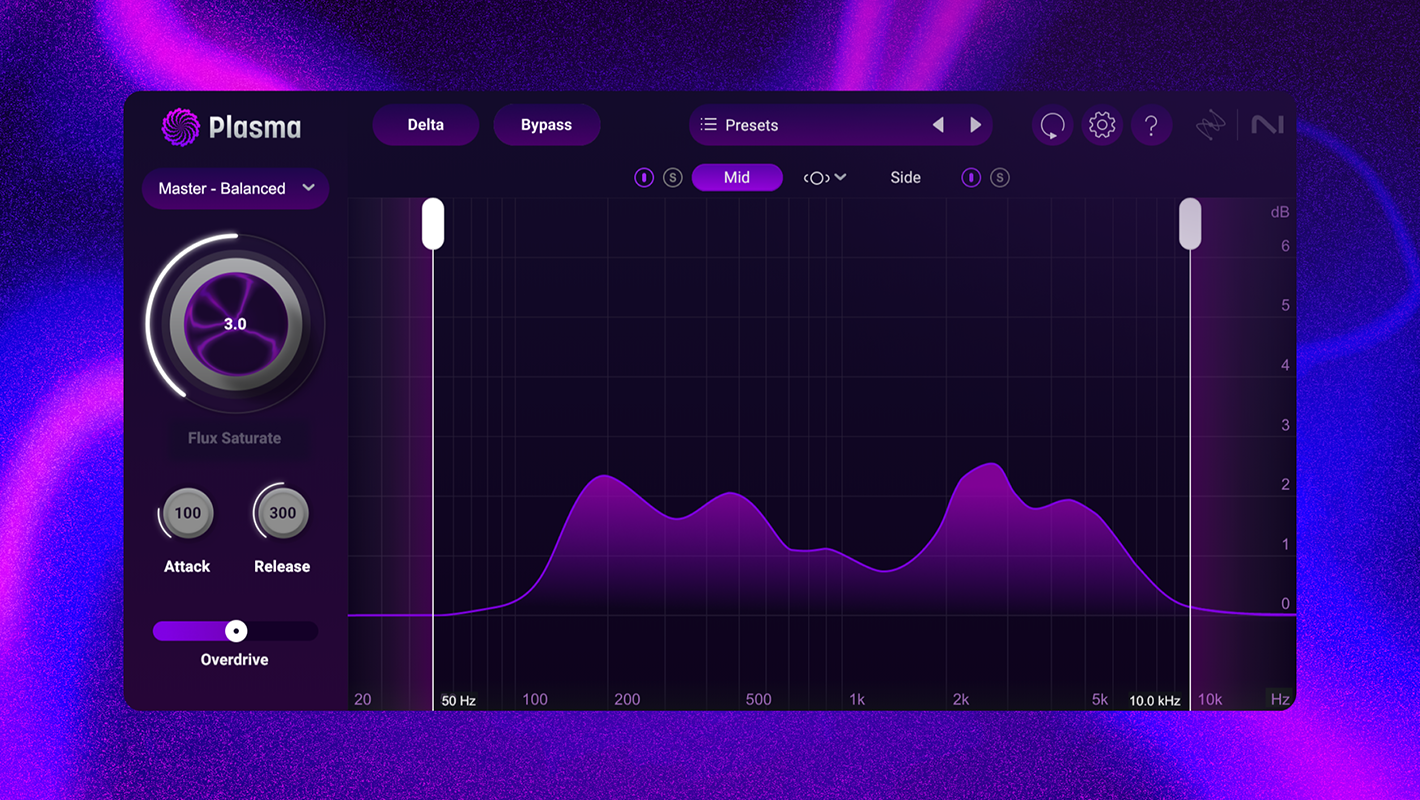Click the high frequency cutoff handle at 10 kHz
Image resolution: width=1420 pixels, height=800 pixels.
[x=1190, y=223]
